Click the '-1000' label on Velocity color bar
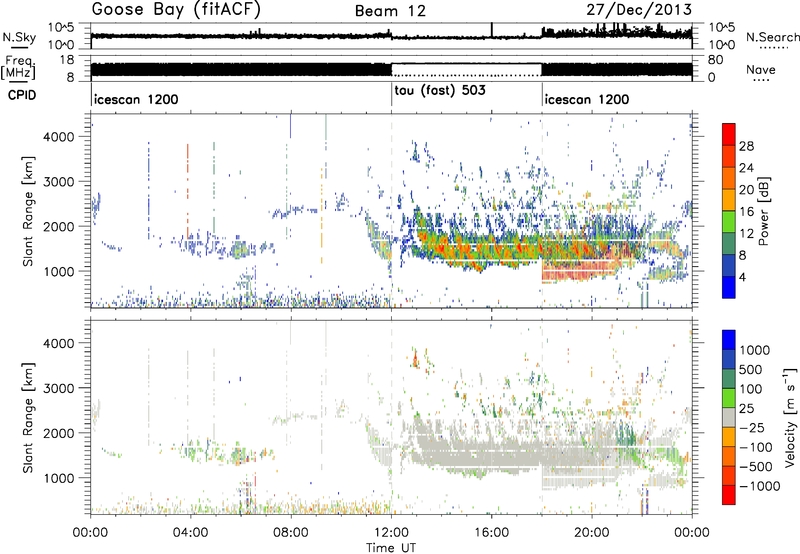The height and width of the screenshot is (554, 800). pyautogui.click(x=759, y=486)
